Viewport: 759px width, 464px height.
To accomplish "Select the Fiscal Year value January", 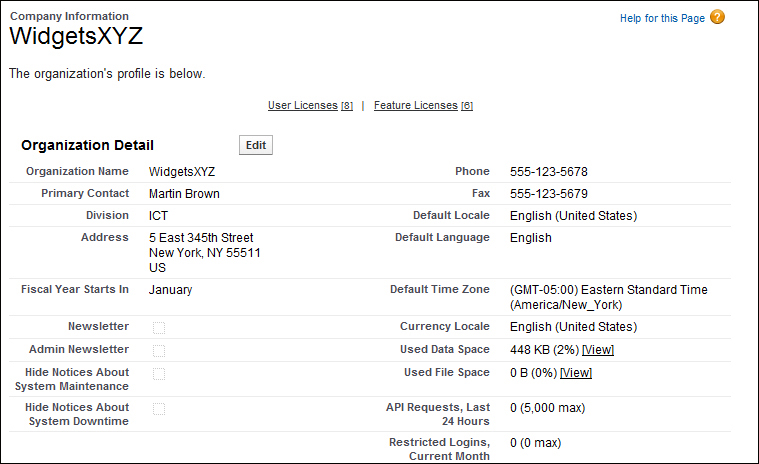I will click(x=170, y=290).
